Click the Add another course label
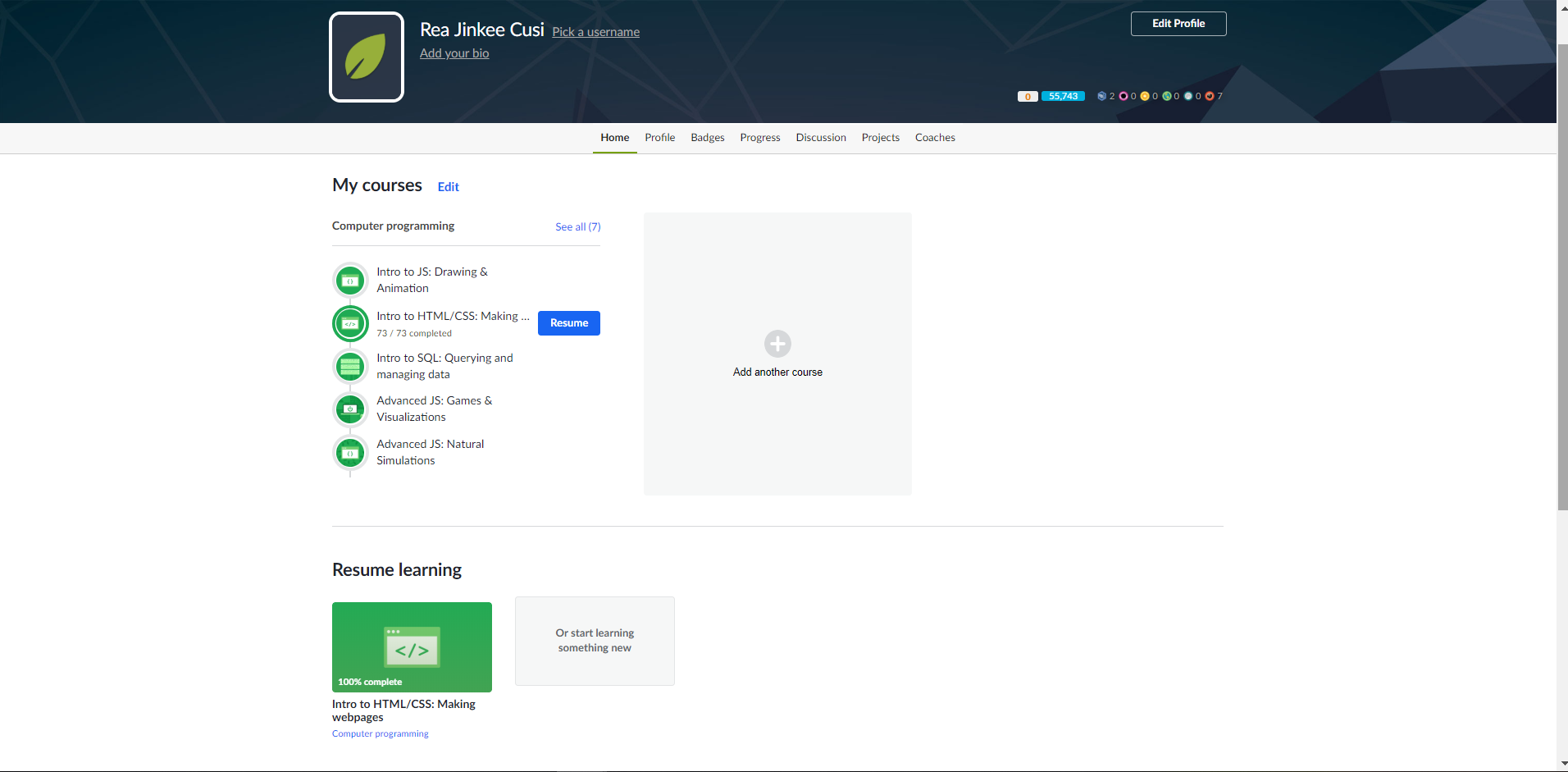 777,372
